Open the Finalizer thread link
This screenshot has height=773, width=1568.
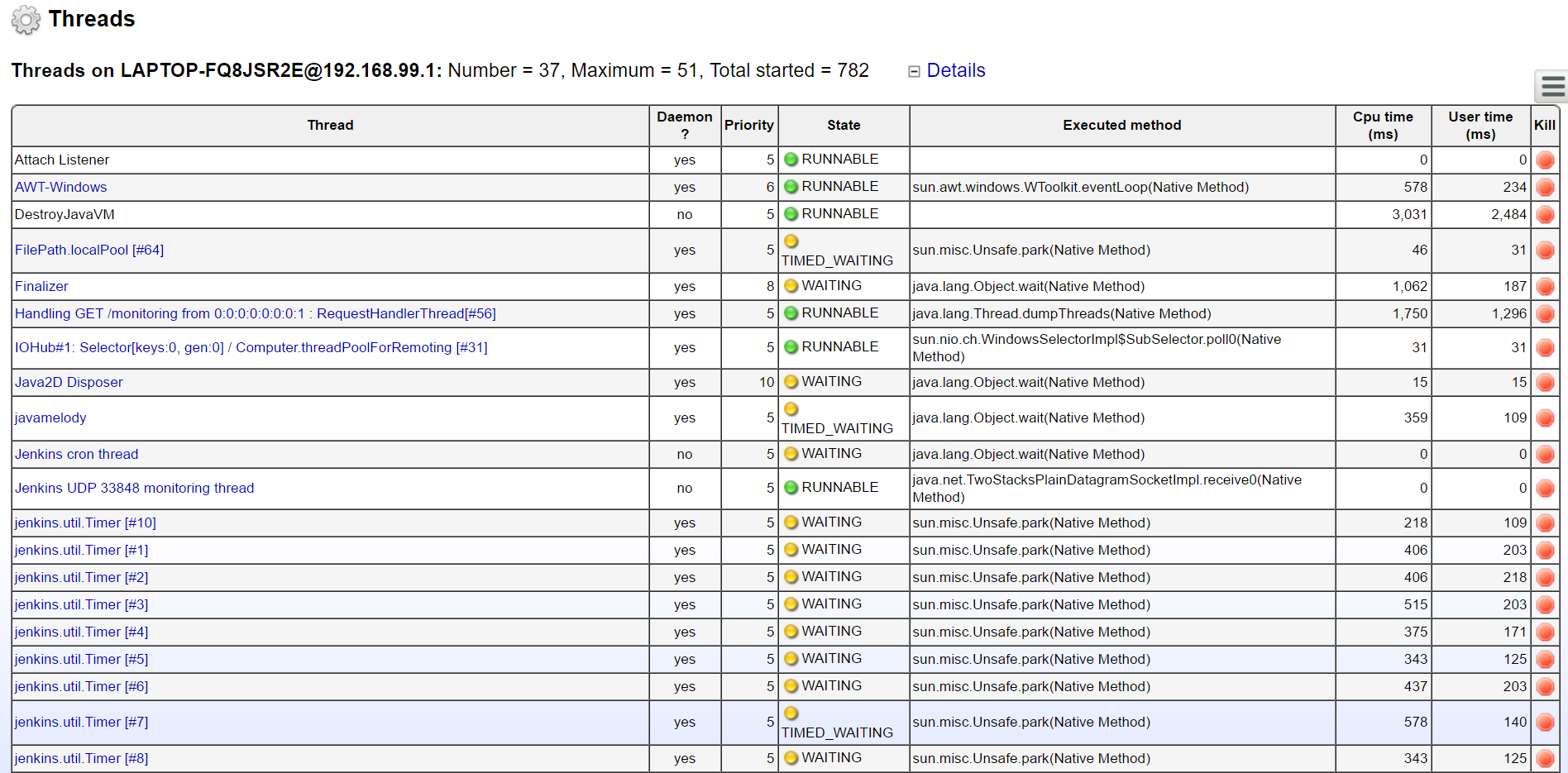41,287
